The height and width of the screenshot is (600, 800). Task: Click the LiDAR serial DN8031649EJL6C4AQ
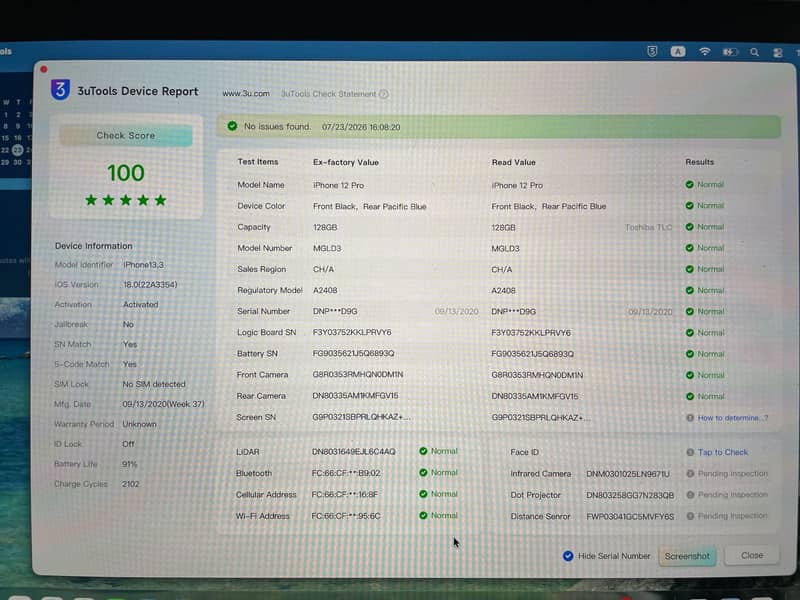coord(354,452)
